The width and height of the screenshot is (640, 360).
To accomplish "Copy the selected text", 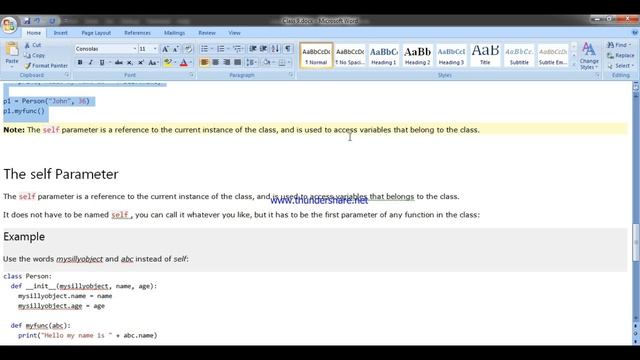I will click(x=35, y=56).
